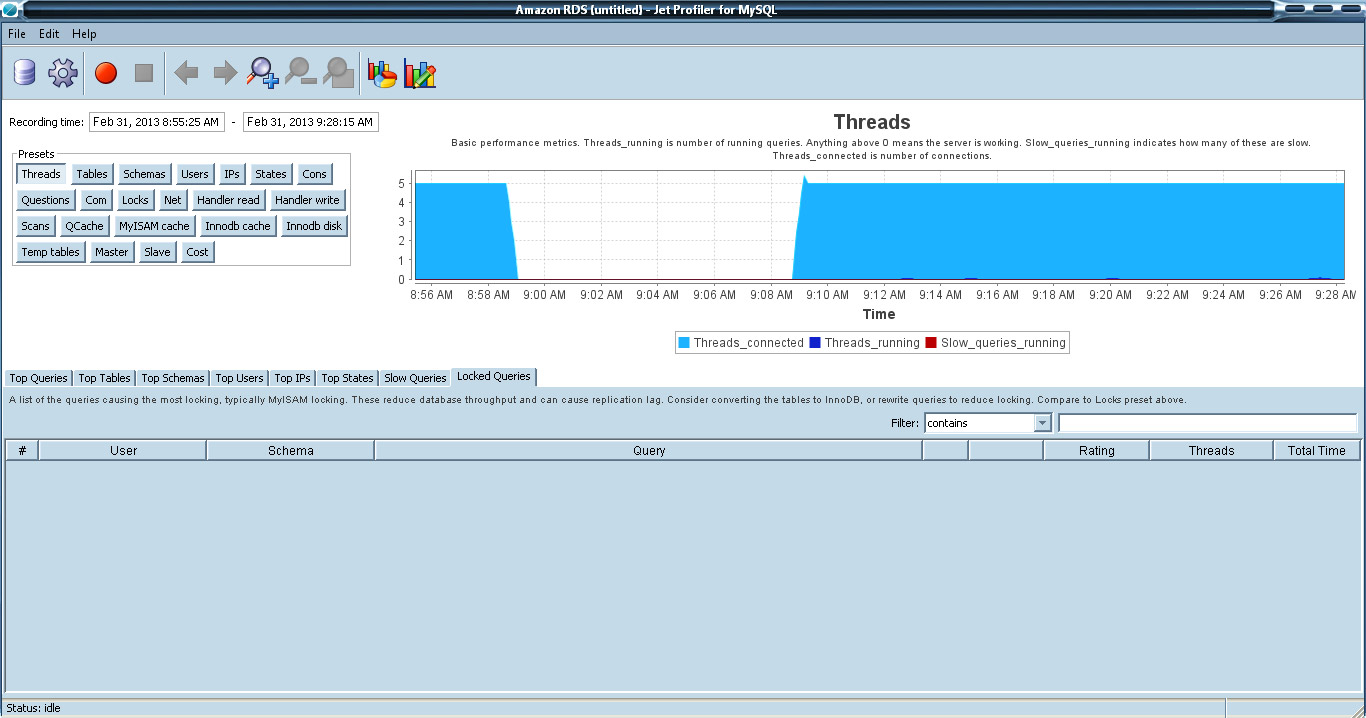Sort by the Rating column header
Image resolution: width=1366 pixels, height=718 pixels.
click(x=1096, y=450)
